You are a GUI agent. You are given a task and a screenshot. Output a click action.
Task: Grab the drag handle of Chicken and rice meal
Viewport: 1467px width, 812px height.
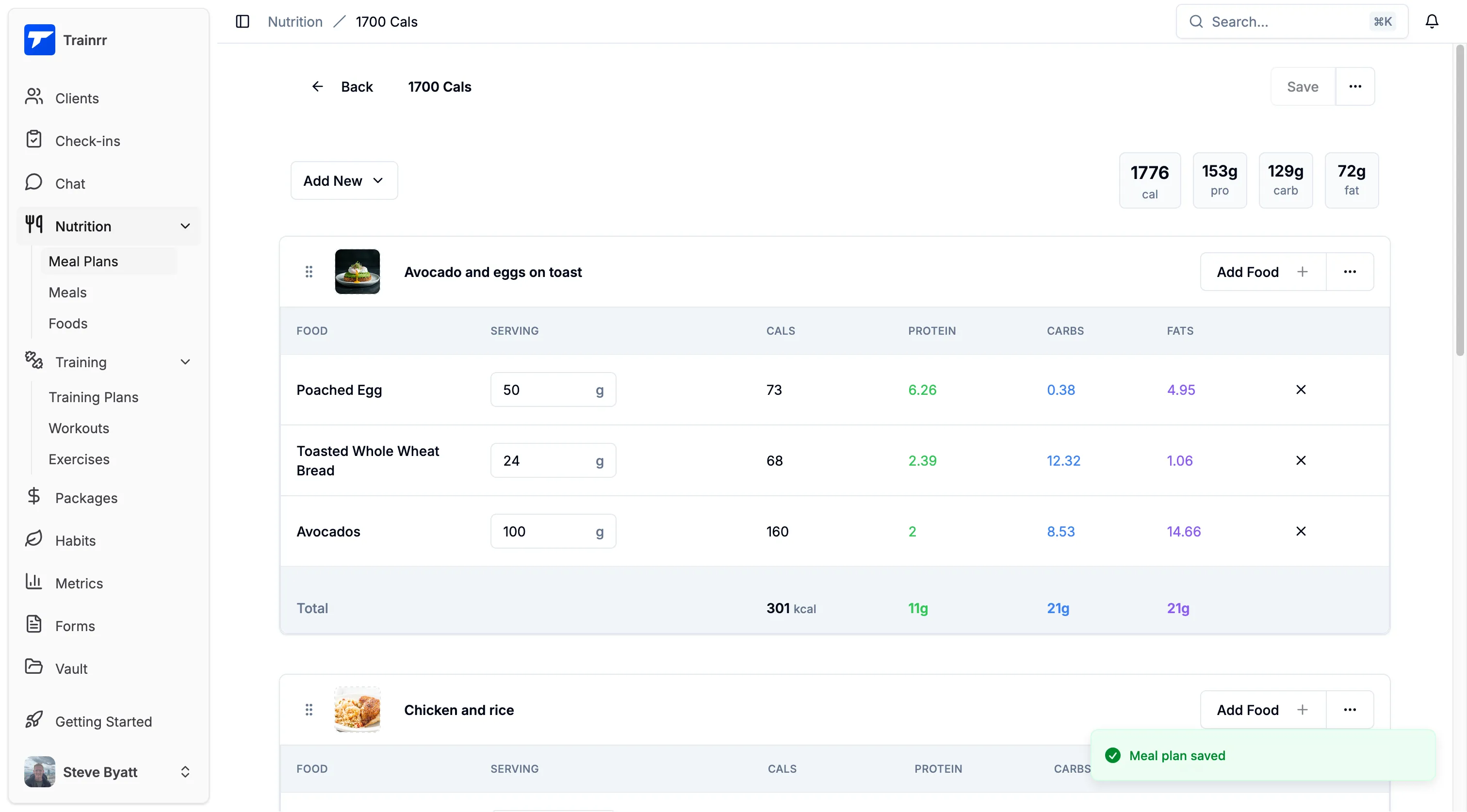309,710
